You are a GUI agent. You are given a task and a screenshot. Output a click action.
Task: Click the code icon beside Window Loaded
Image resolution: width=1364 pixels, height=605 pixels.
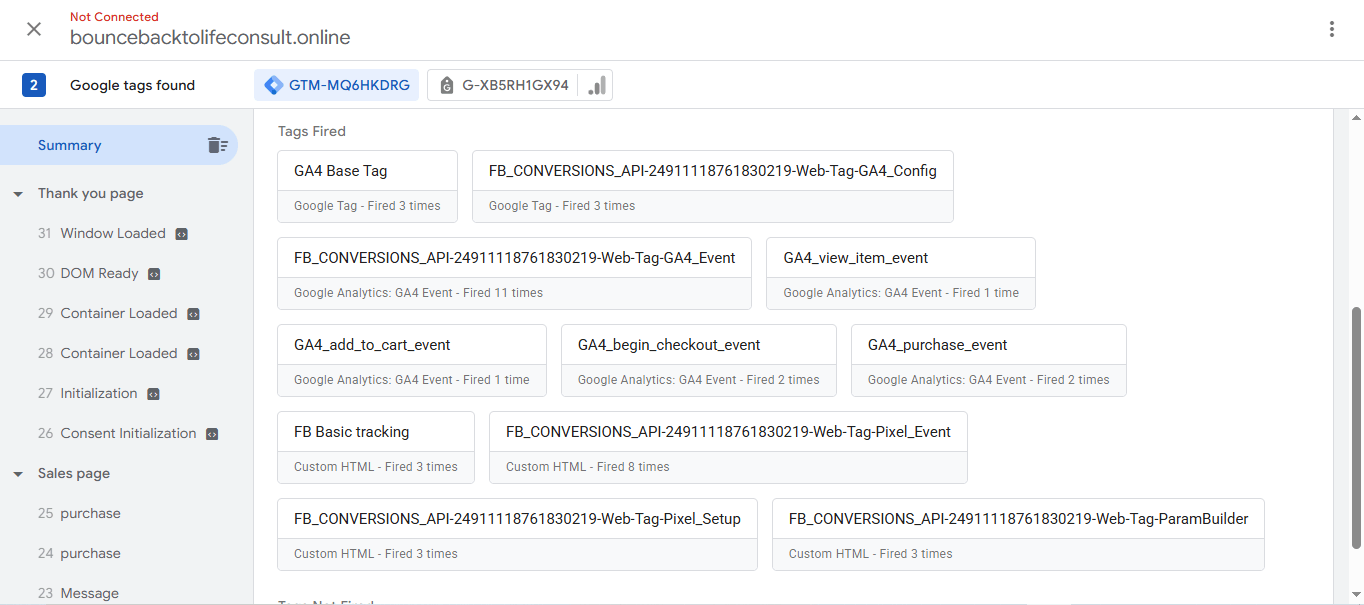click(x=182, y=234)
